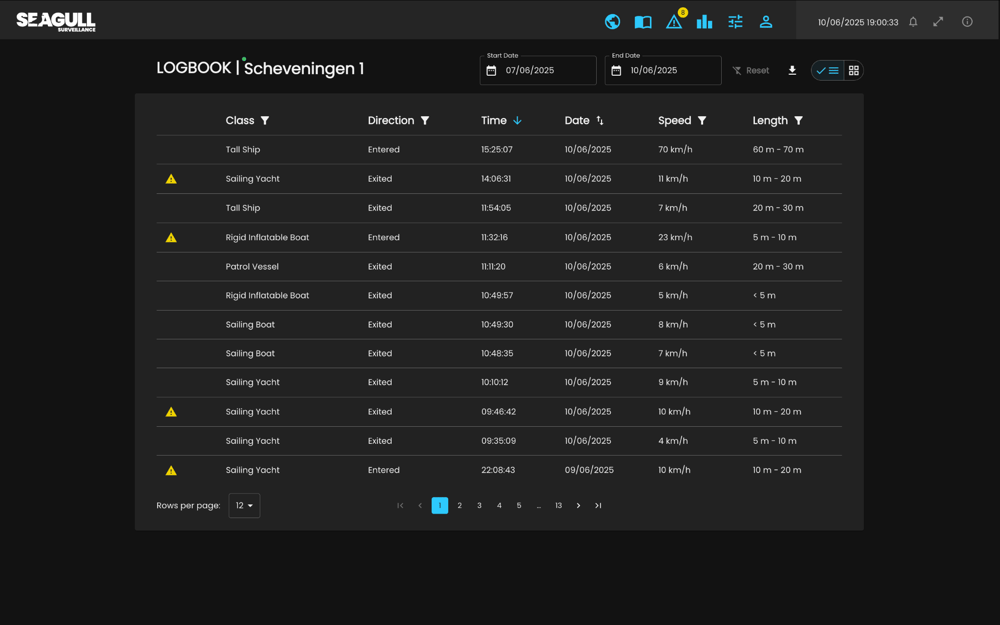Open the settings sliders icon

735,22
